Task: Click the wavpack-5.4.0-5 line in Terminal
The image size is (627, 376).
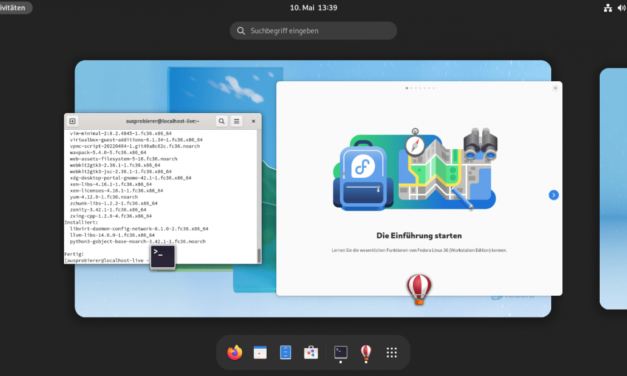Action: coord(108,152)
